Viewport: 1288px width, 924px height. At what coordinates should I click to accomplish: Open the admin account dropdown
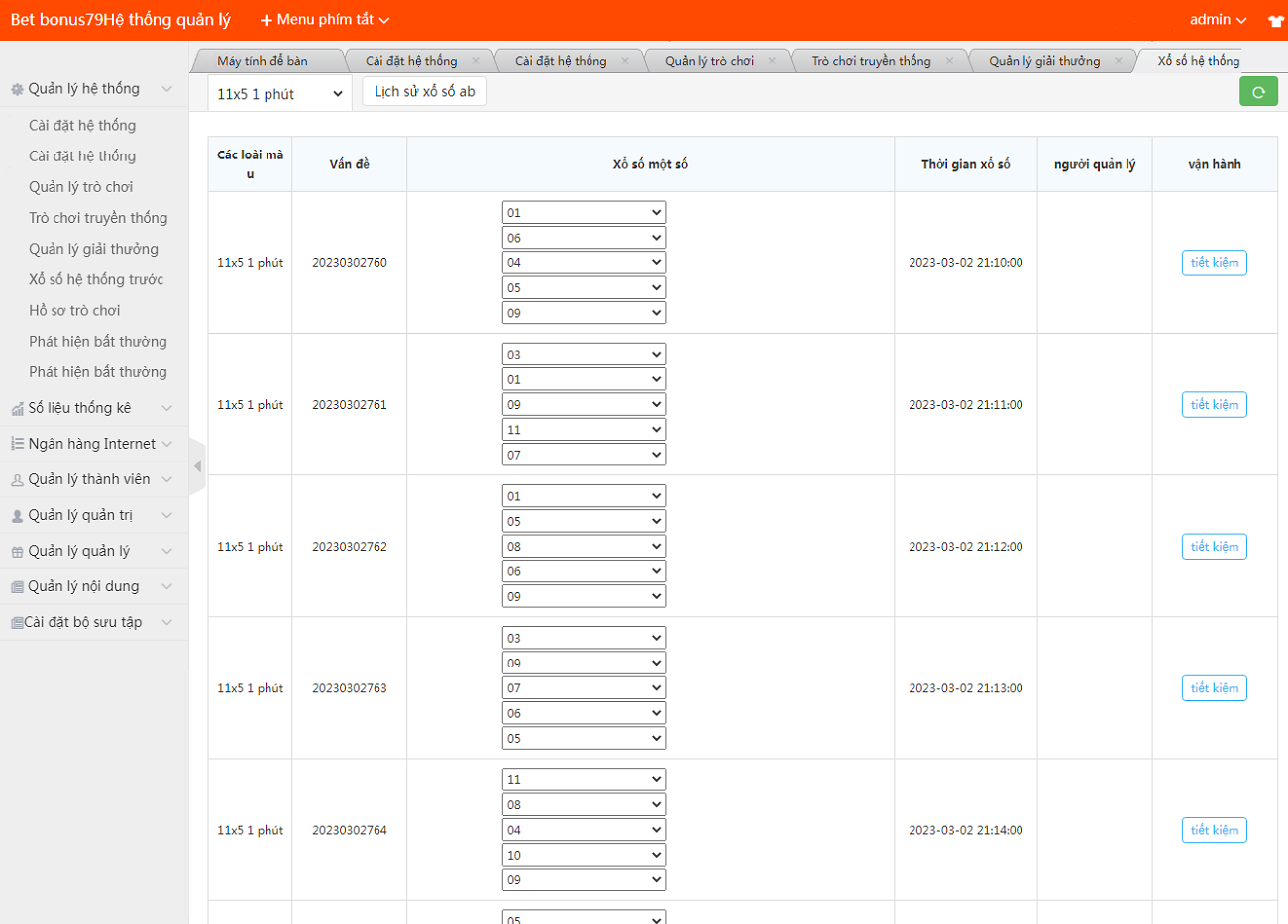pos(1218,20)
